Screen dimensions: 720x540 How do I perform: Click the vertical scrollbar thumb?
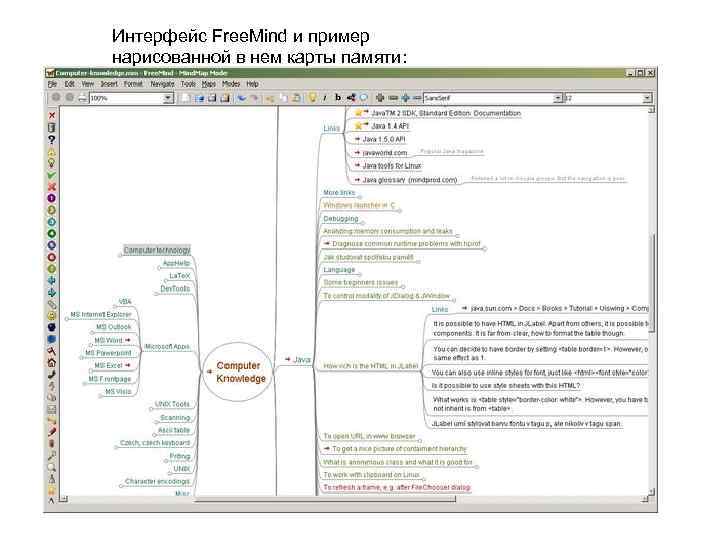[x=651, y=282]
